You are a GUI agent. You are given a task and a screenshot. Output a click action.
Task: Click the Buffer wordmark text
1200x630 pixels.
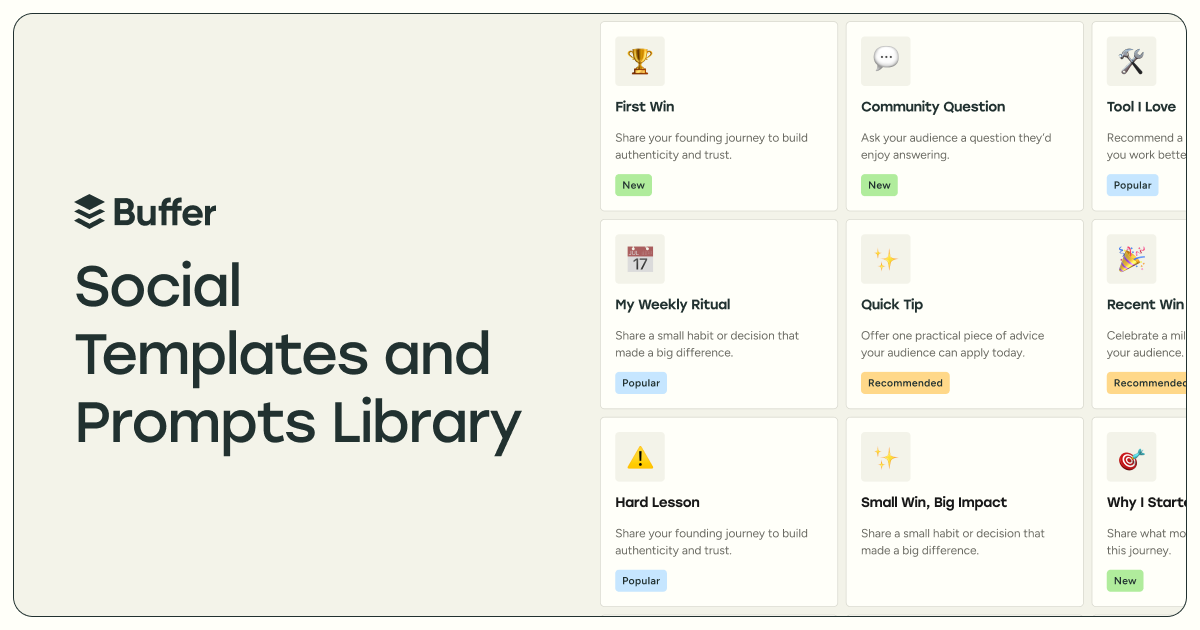click(165, 212)
